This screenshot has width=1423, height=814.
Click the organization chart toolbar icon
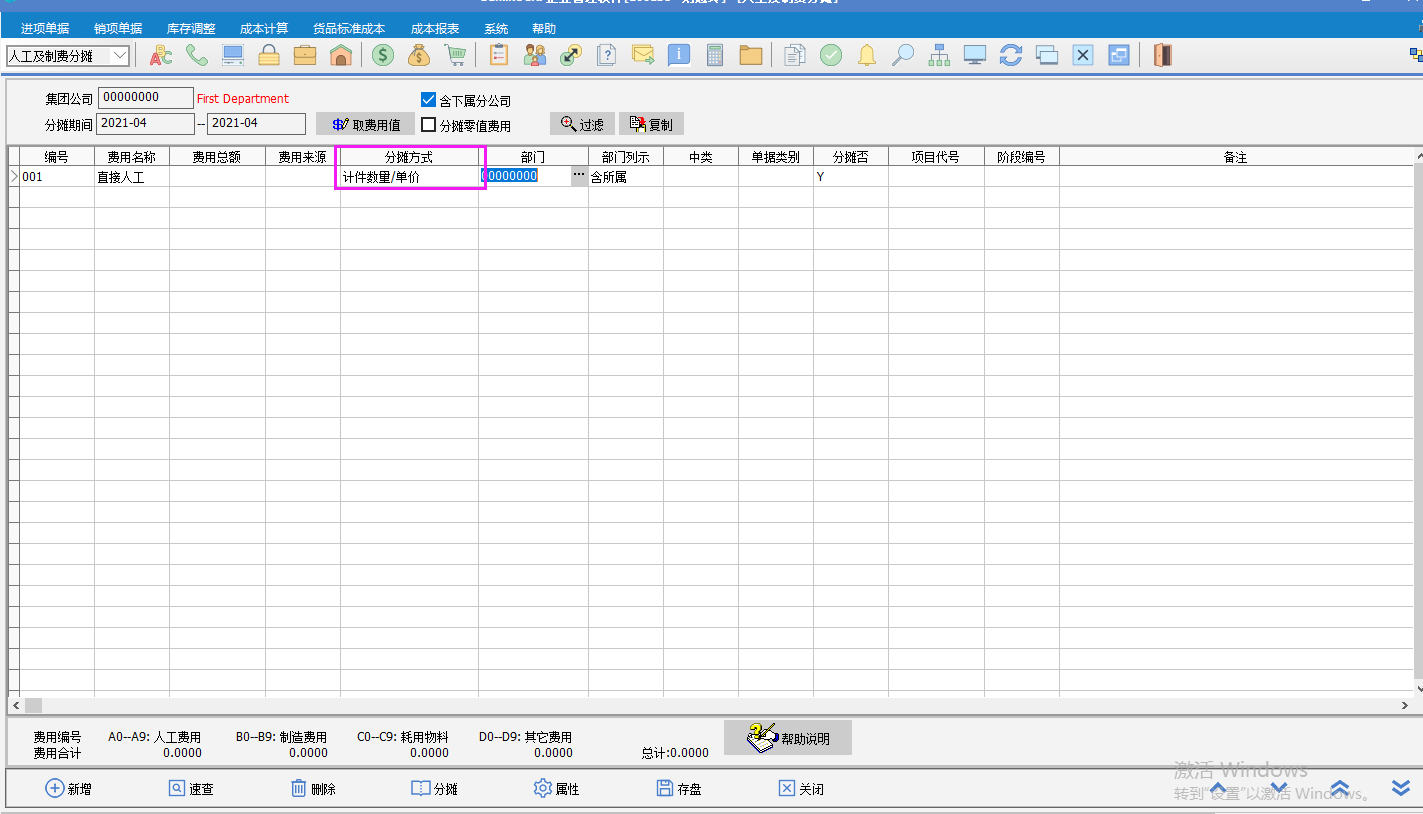(939, 56)
